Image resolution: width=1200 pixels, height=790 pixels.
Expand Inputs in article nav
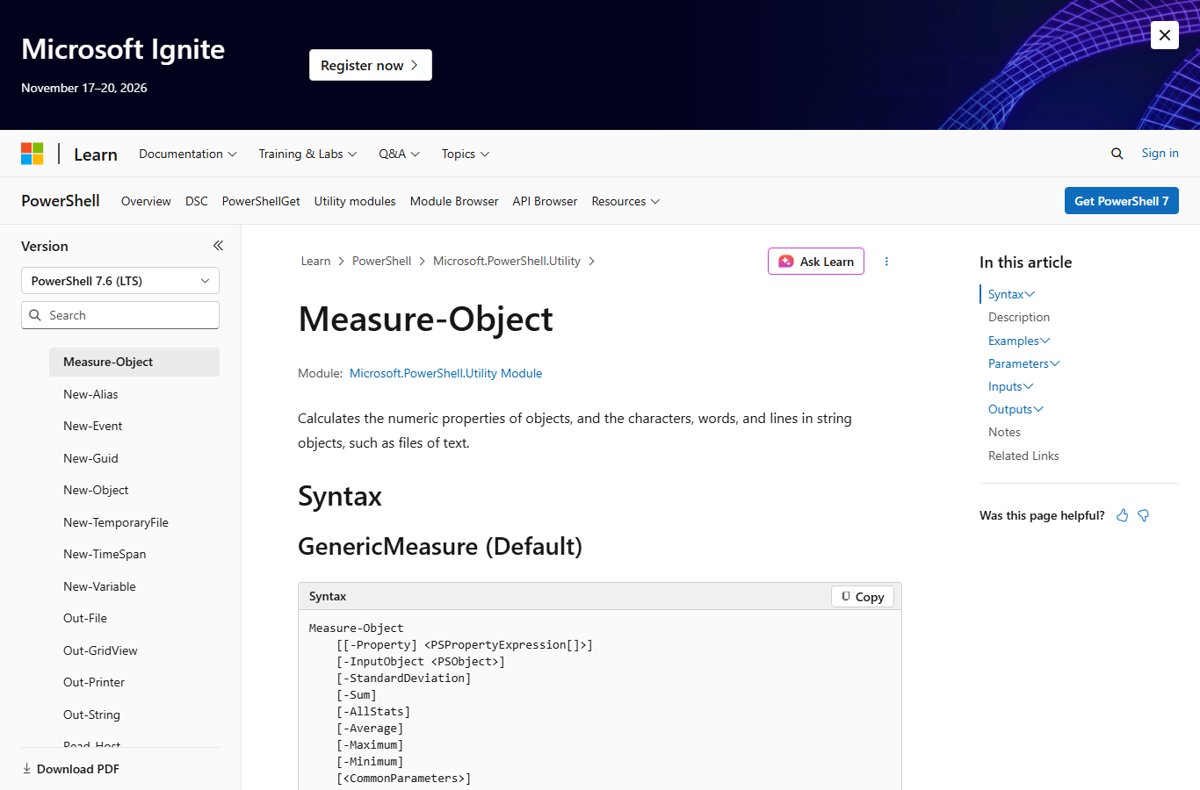click(x=1011, y=386)
